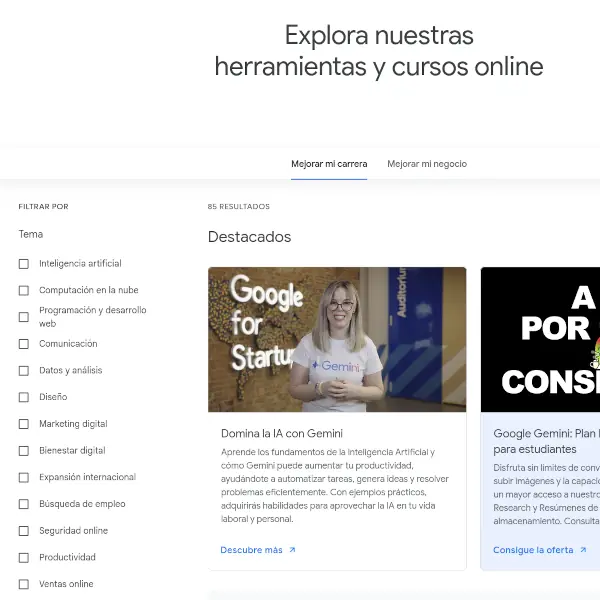
Task: Click the Destacados section heading
Action: point(249,237)
